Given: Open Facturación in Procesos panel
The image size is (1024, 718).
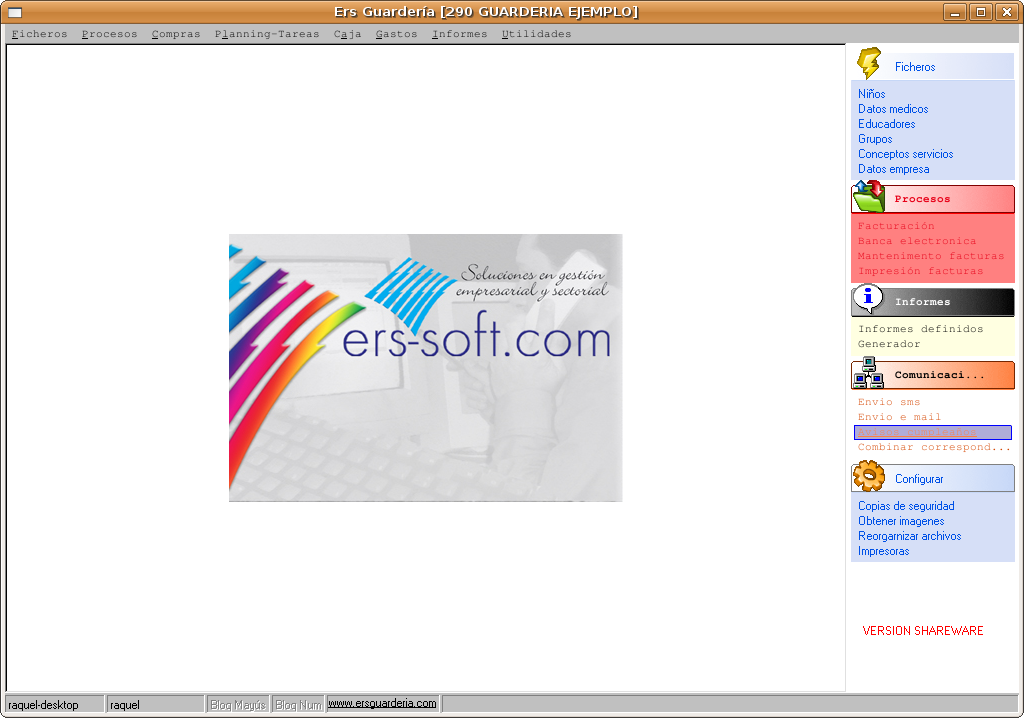Looking at the screenshot, I should click(x=895, y=226).
